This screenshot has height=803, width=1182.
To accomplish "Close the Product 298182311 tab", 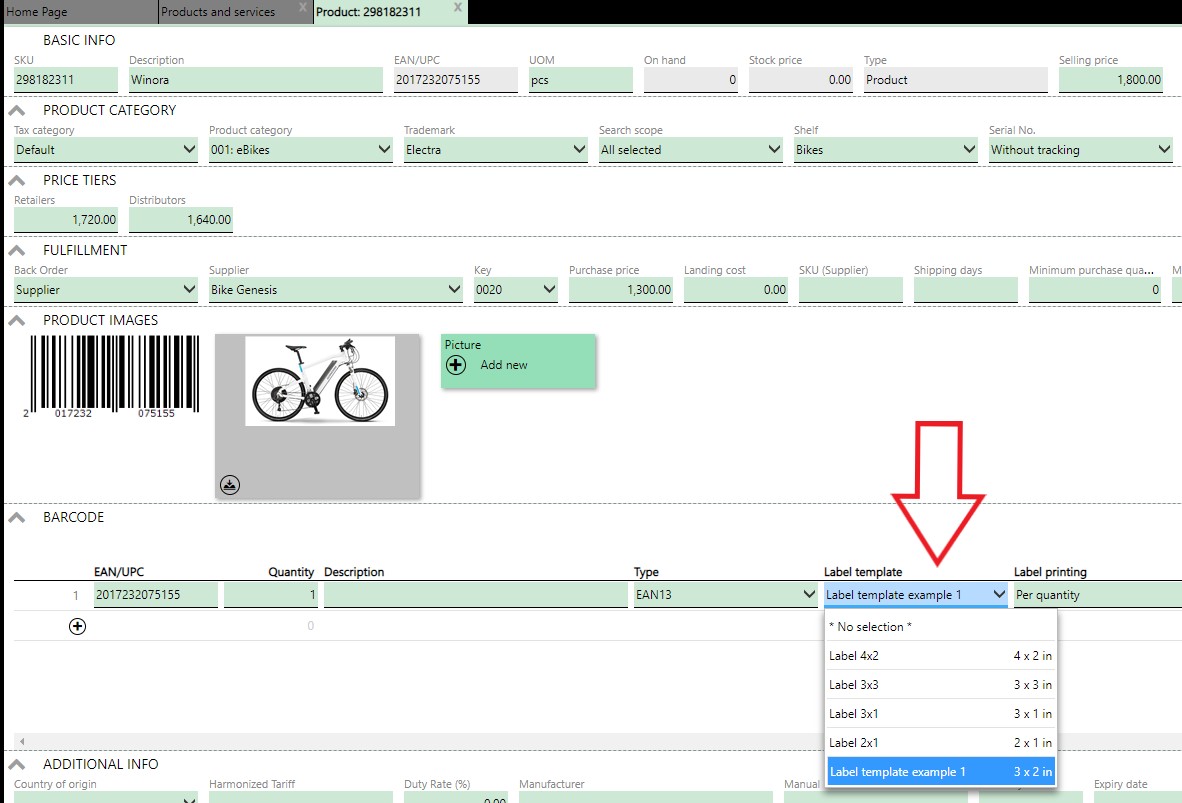I will [x=457, y=8].
